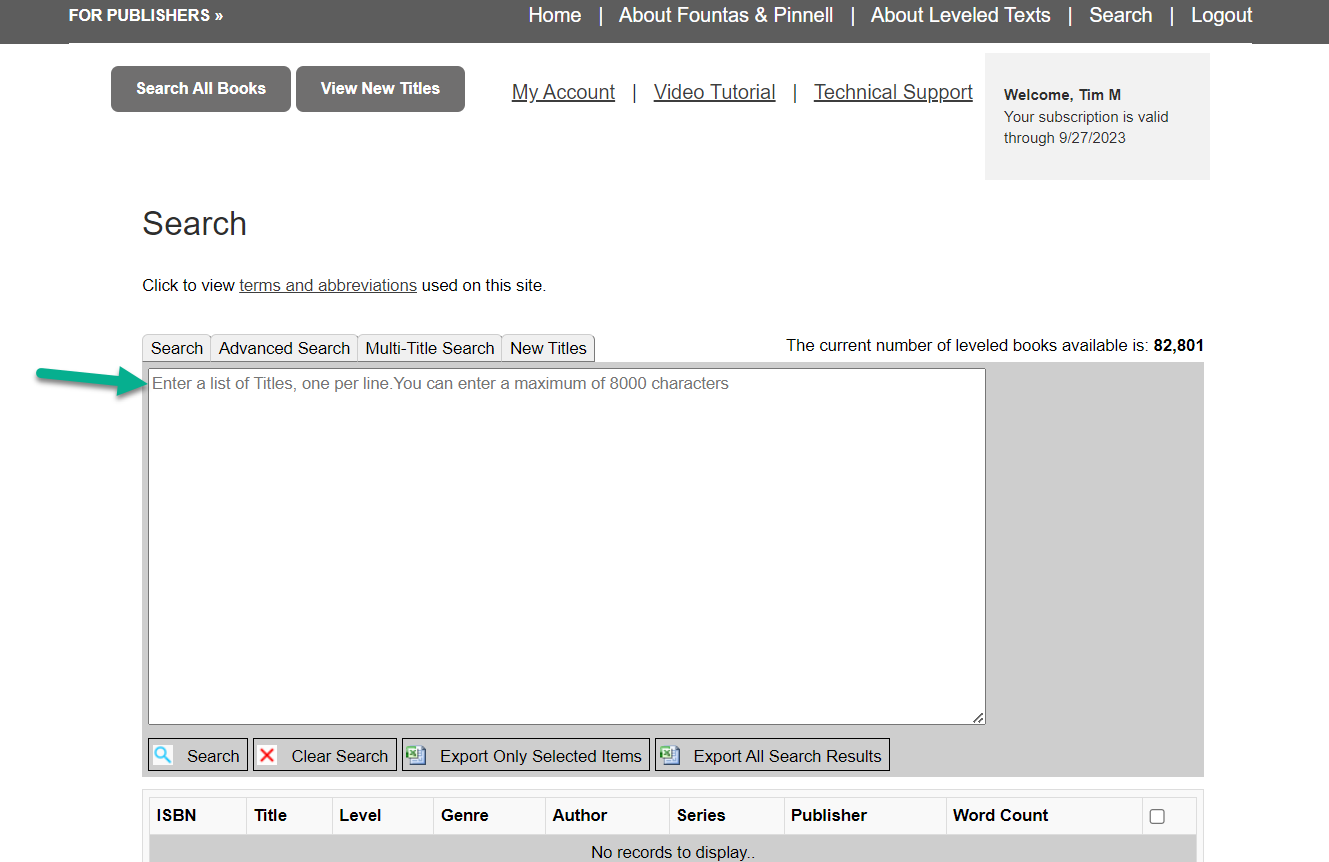Click the magnifying glass Search button icon

pos(163,755)
